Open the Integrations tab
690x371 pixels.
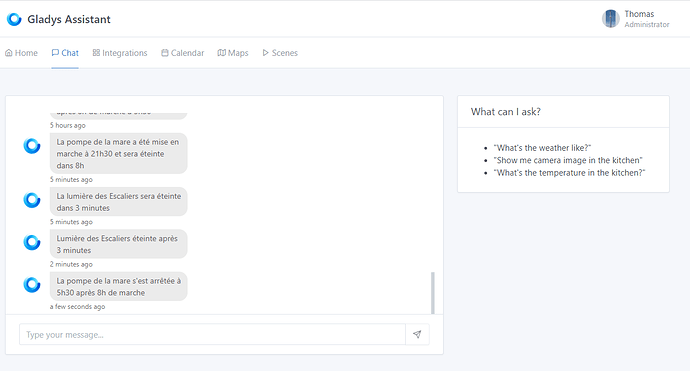point(120,53)
